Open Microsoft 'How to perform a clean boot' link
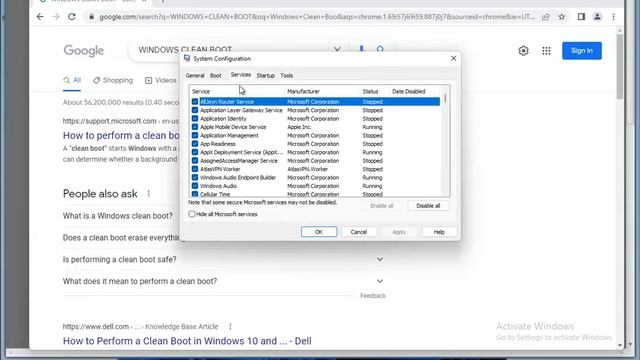The height and width of the screenshot is (360, 640). tap(121, 135)
